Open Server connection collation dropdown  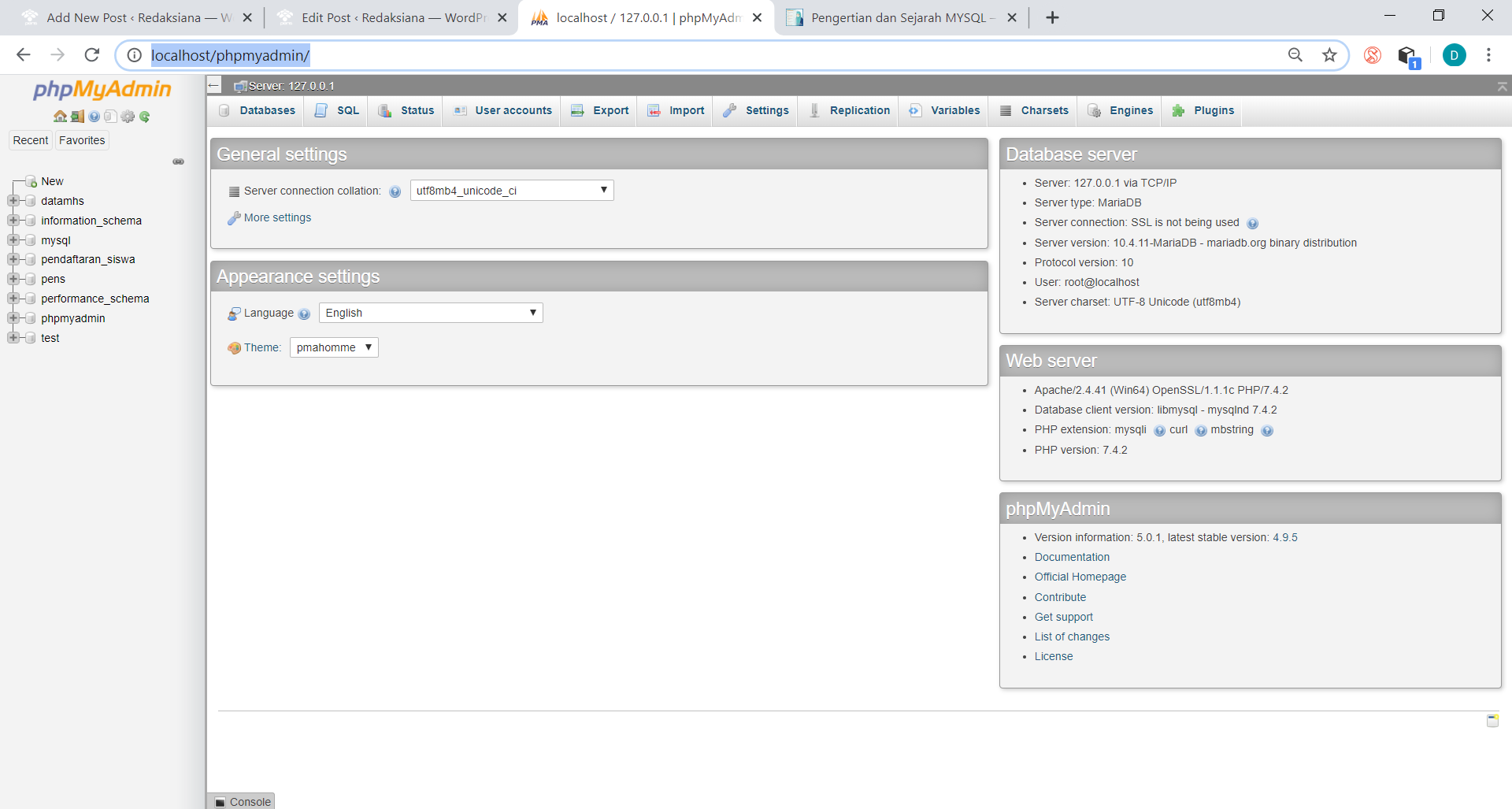click(x=512, y=191)
